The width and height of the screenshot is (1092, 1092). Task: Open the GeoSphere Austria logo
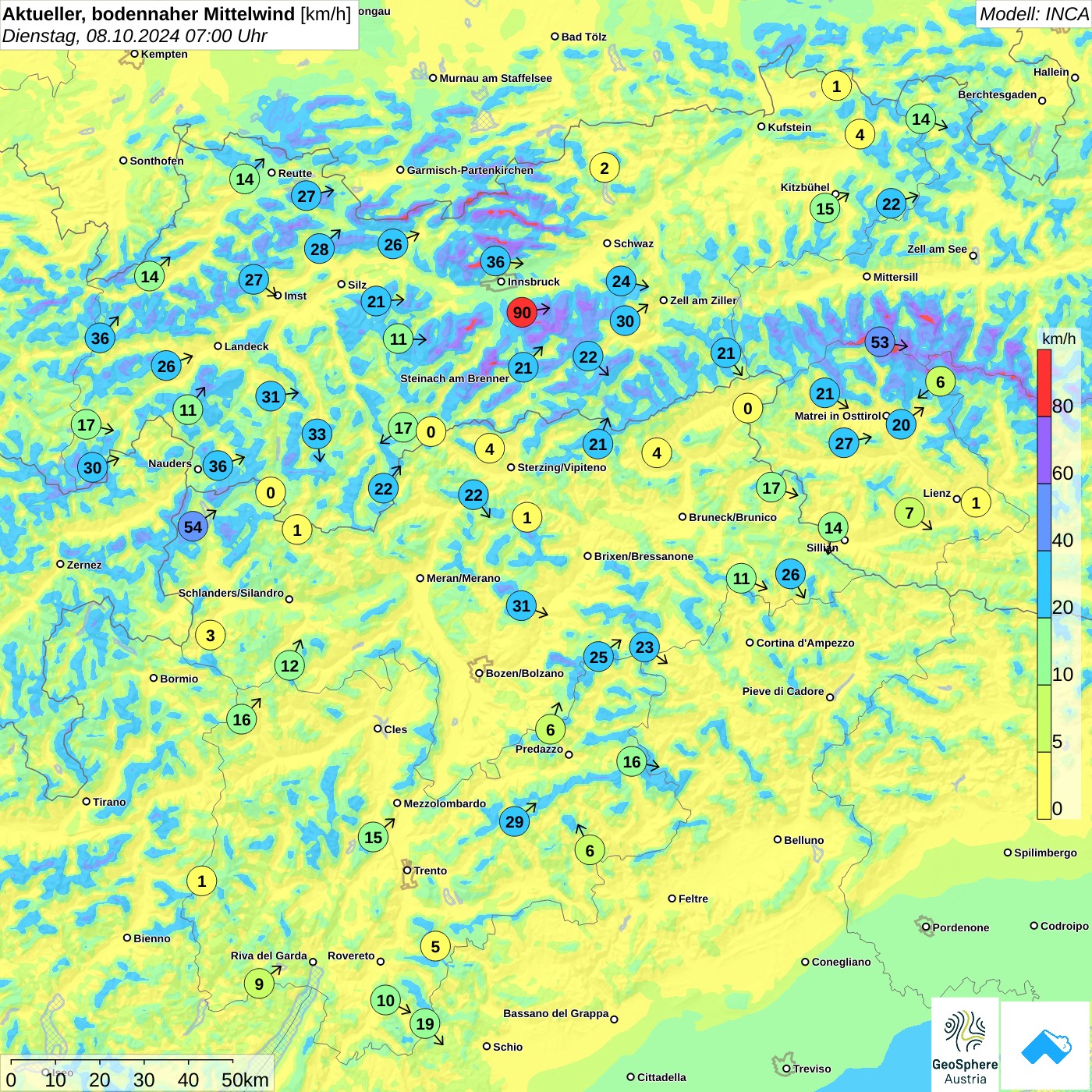tap(965, 1044)
